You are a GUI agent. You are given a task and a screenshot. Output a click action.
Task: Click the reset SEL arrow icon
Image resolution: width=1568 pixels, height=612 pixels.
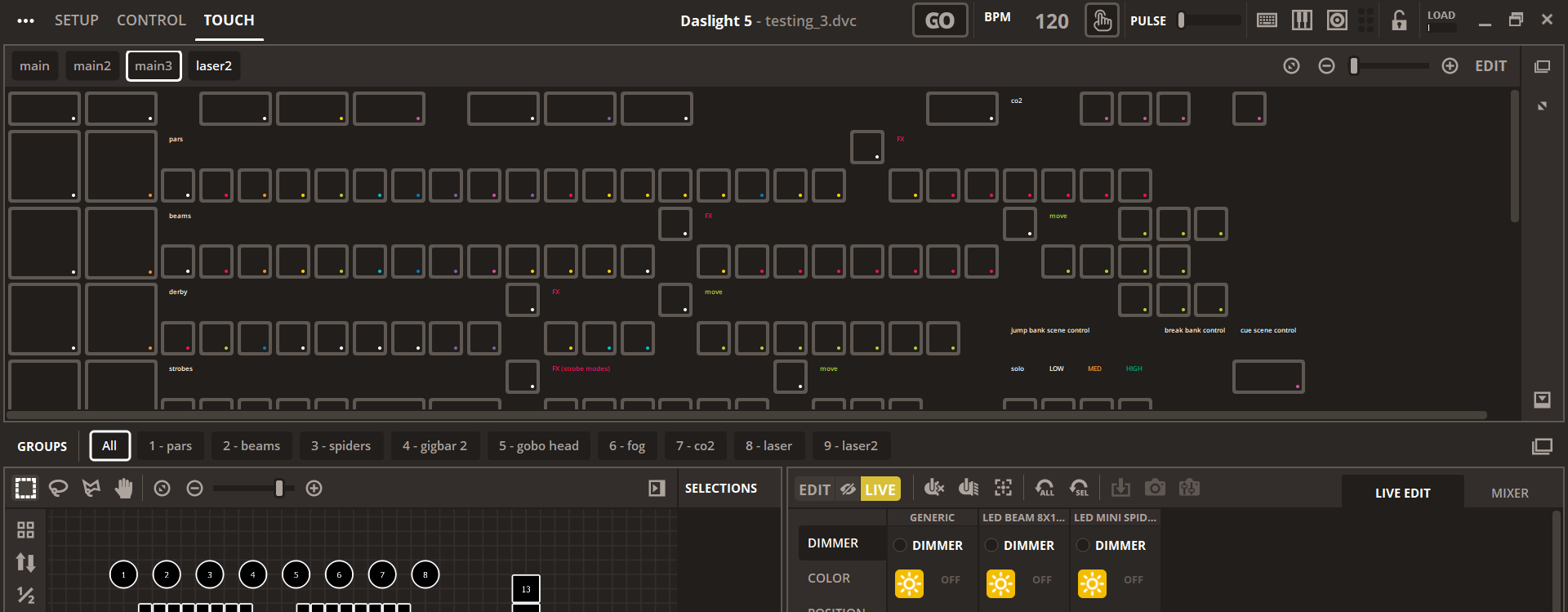click(1079, 488)
